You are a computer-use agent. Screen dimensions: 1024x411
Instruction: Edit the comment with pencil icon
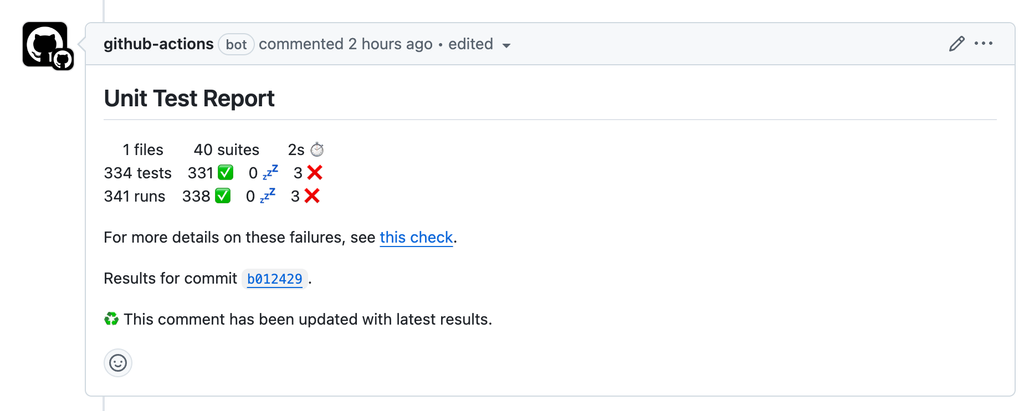[956, 44]
